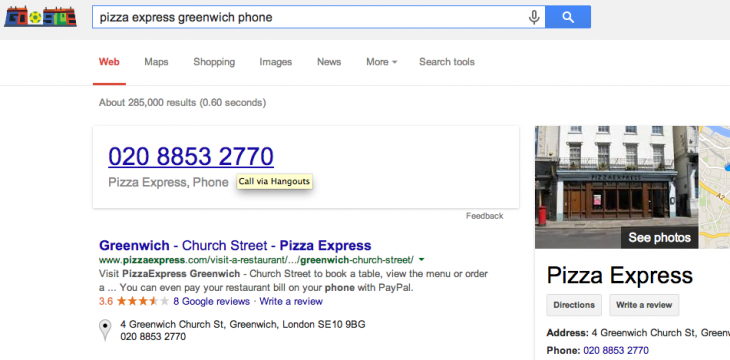Open the Google doodle logo
The height and width of the screenshot is (360, 730).
click(x=41, y=17)
